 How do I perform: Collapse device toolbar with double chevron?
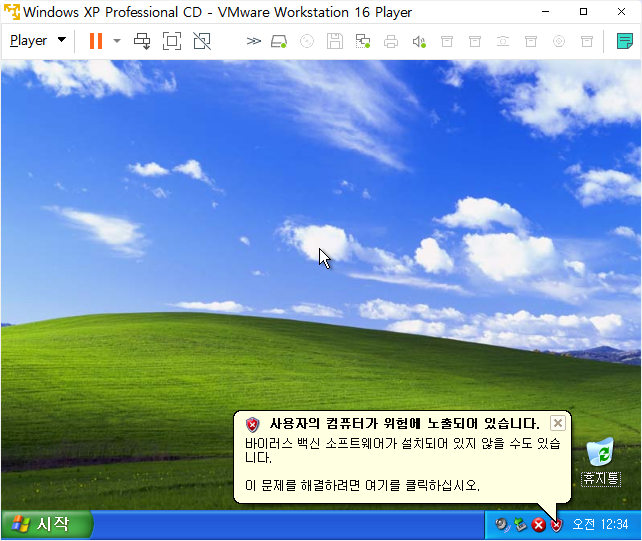[253, 41]
